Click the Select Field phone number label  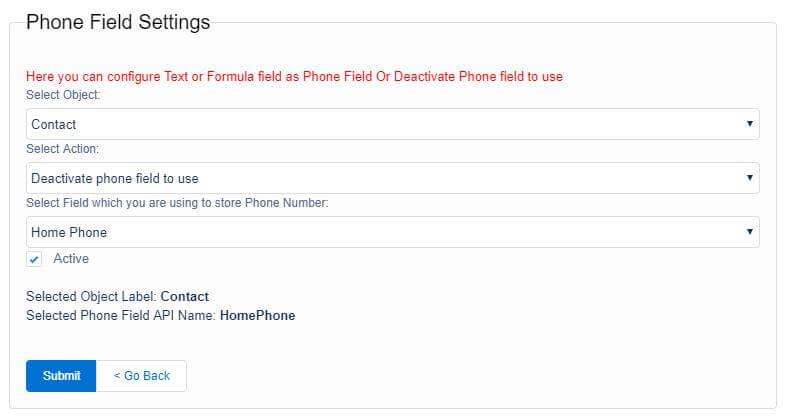click(177, 203)
